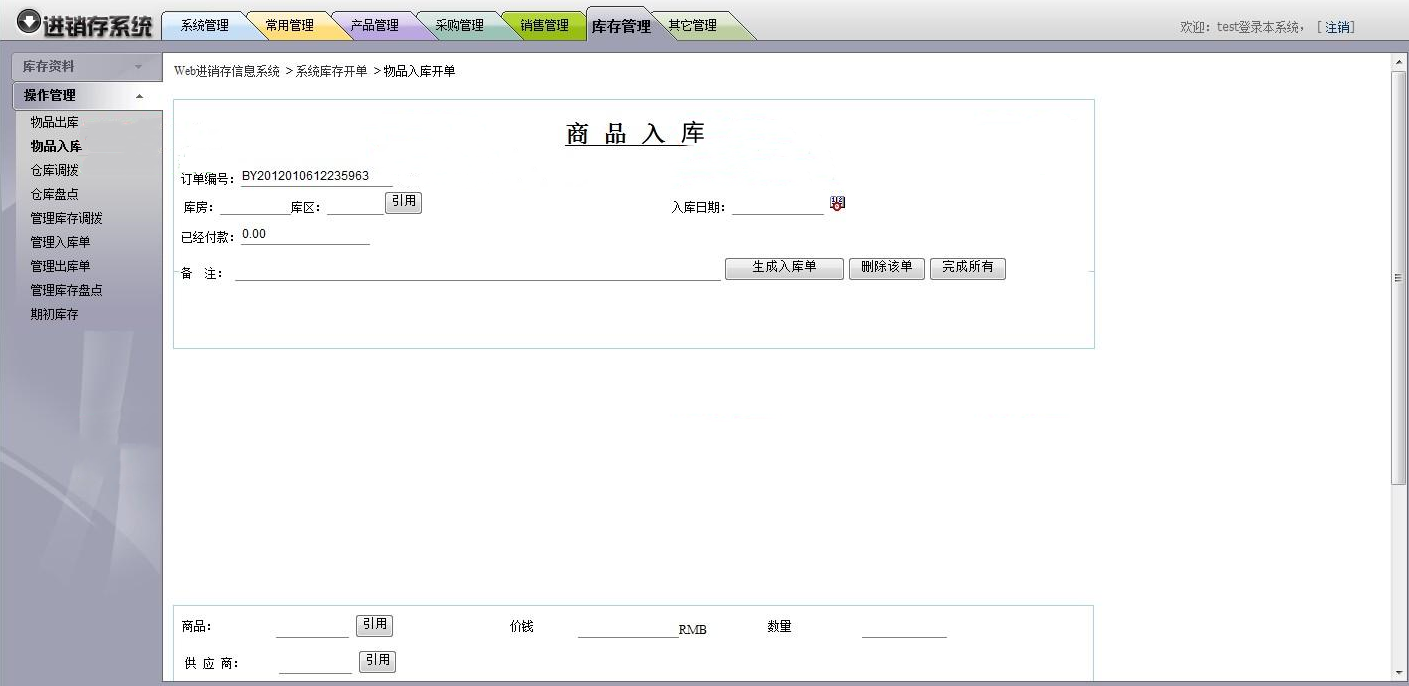Click 引用 button beside 供应商 field

(377, 661)
